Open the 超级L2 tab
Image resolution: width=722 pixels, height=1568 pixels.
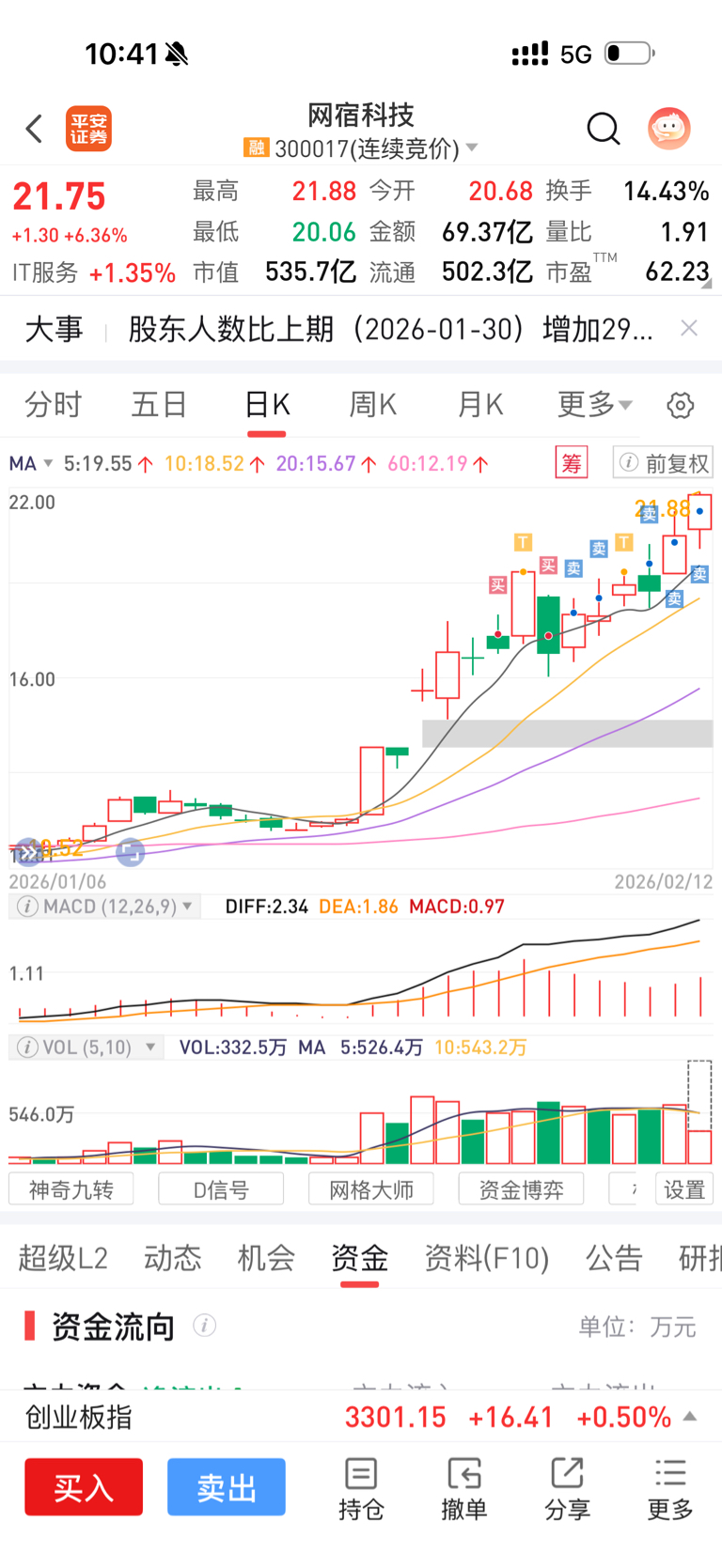tap(63, 1258)
